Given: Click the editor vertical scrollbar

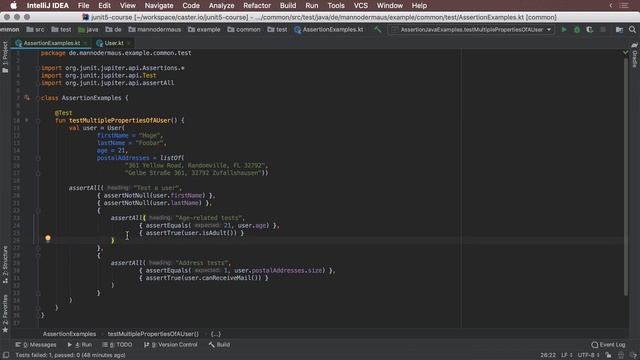Looking at the screenshot, I should point(626,176).
